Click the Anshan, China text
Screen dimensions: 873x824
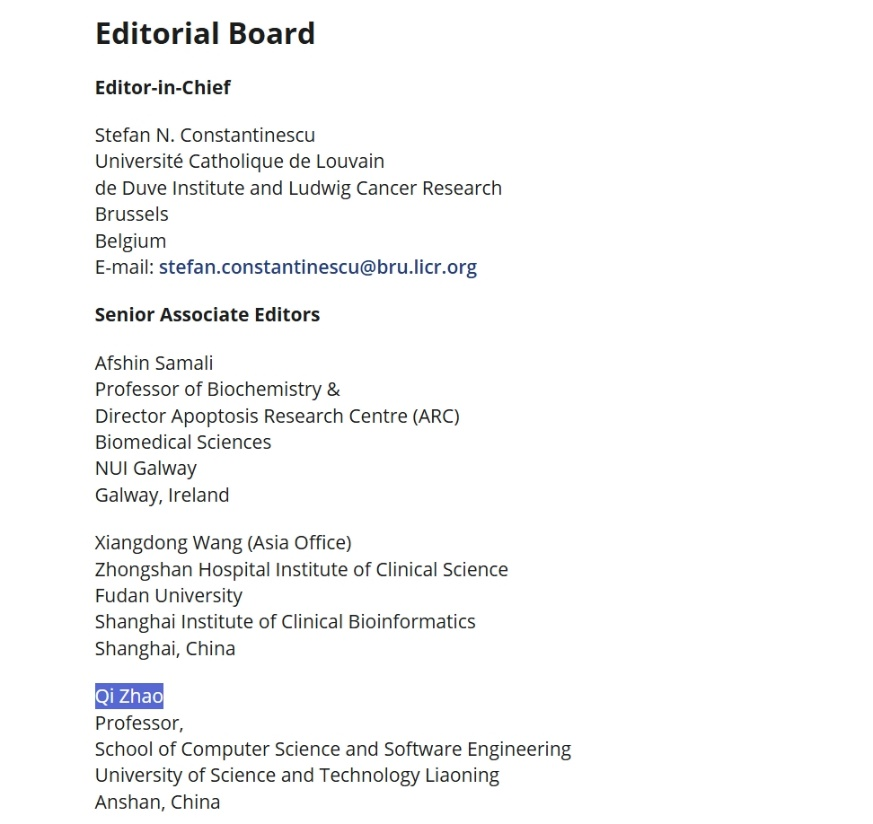[157, 802]
